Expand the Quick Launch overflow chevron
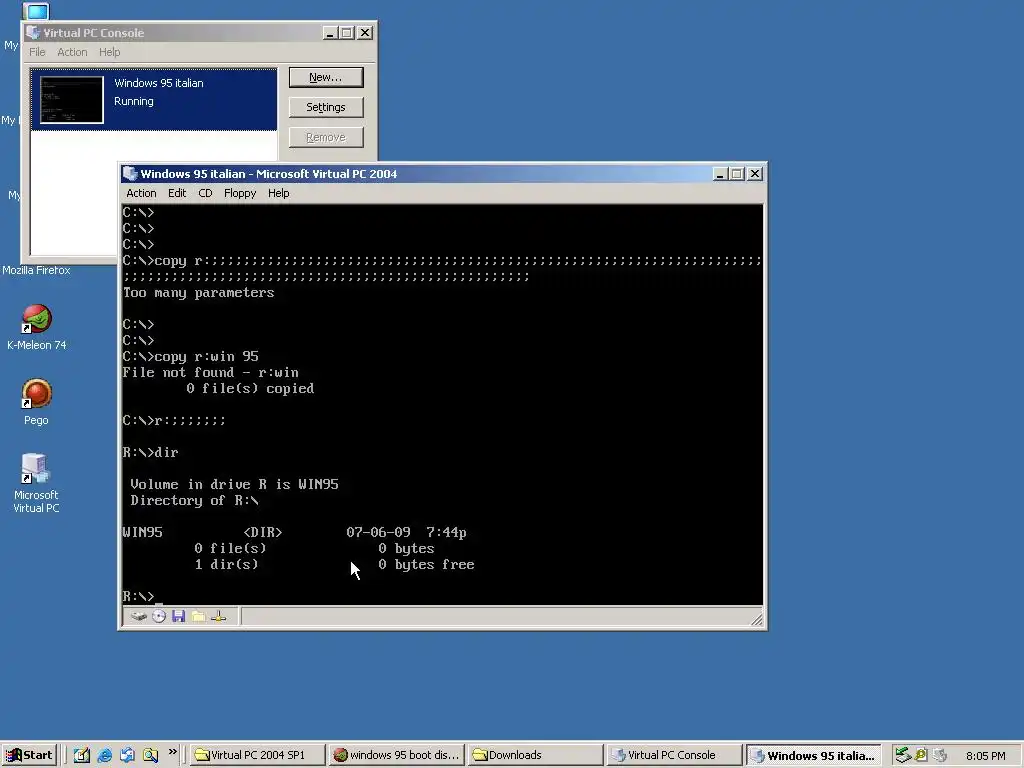This screenshot has width=1024, height=768. [172, 752]
